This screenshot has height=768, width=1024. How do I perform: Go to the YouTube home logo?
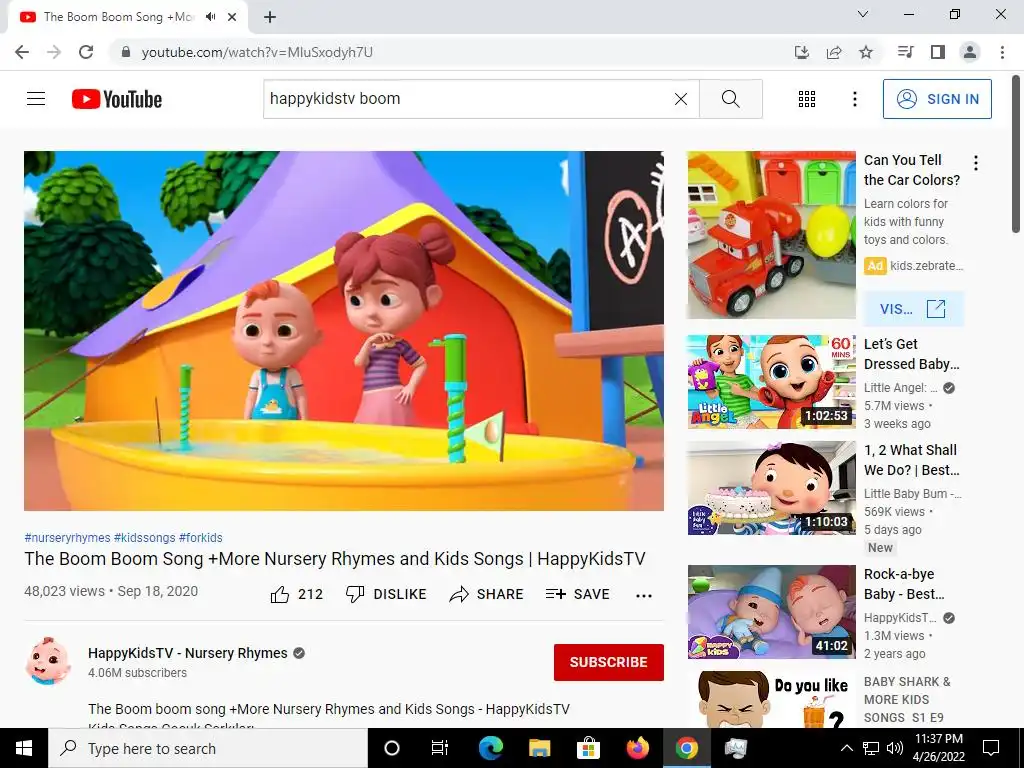pos(117,99)
